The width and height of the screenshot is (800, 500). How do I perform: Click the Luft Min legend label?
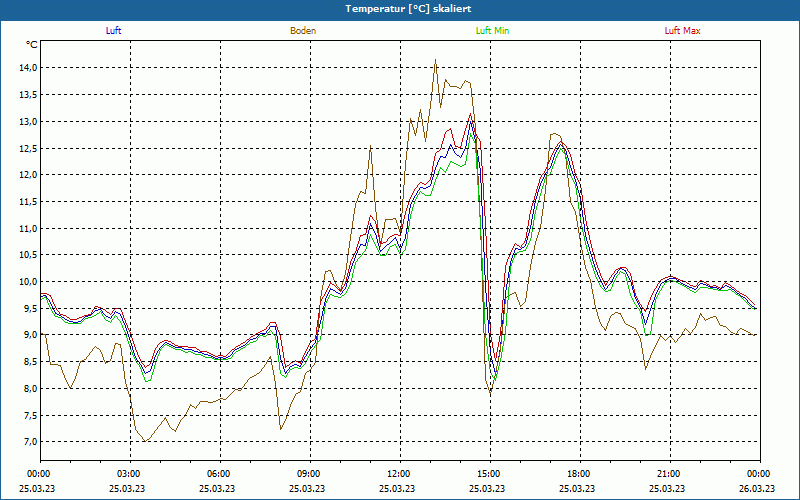coord(492,31)
